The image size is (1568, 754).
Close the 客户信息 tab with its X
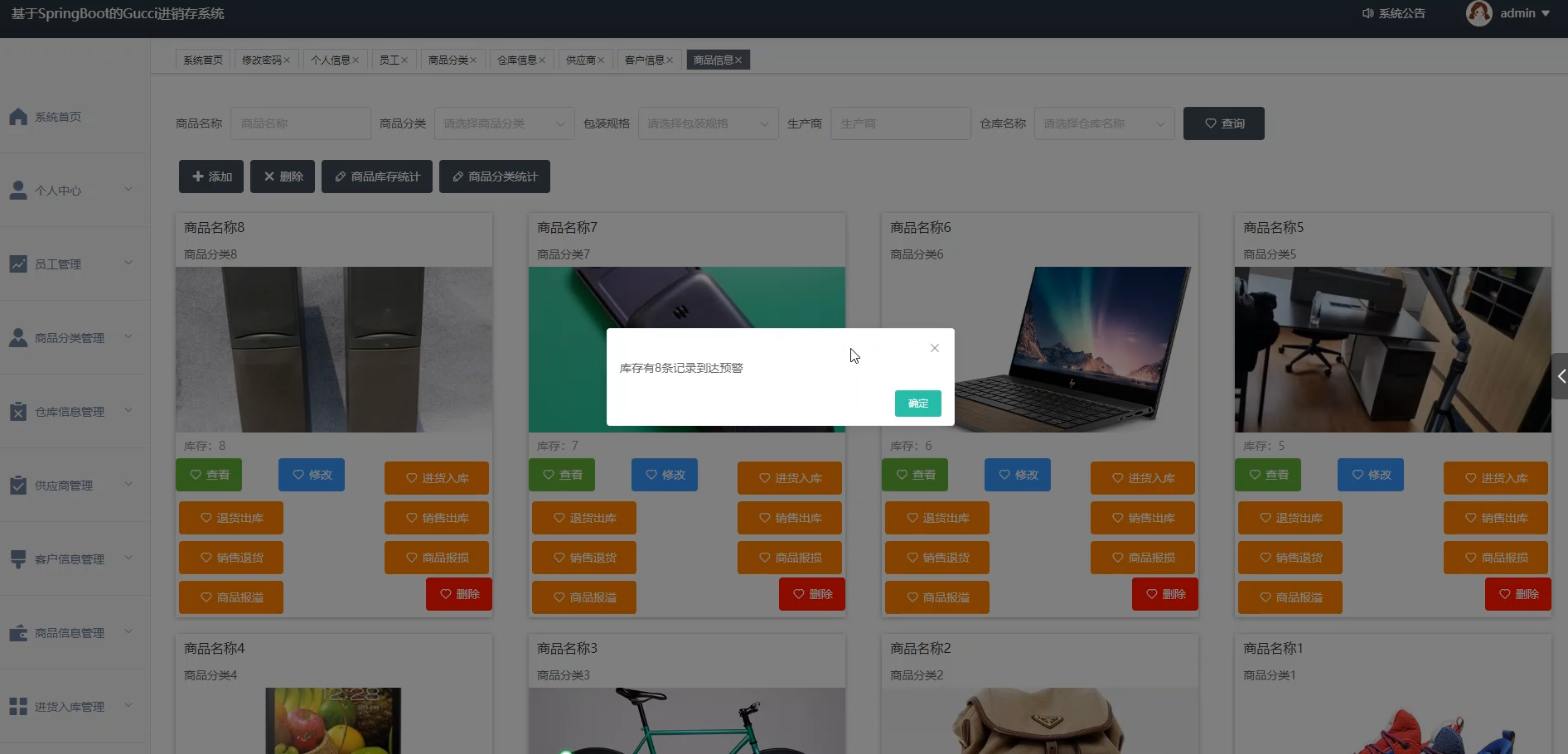coord(670,60)
